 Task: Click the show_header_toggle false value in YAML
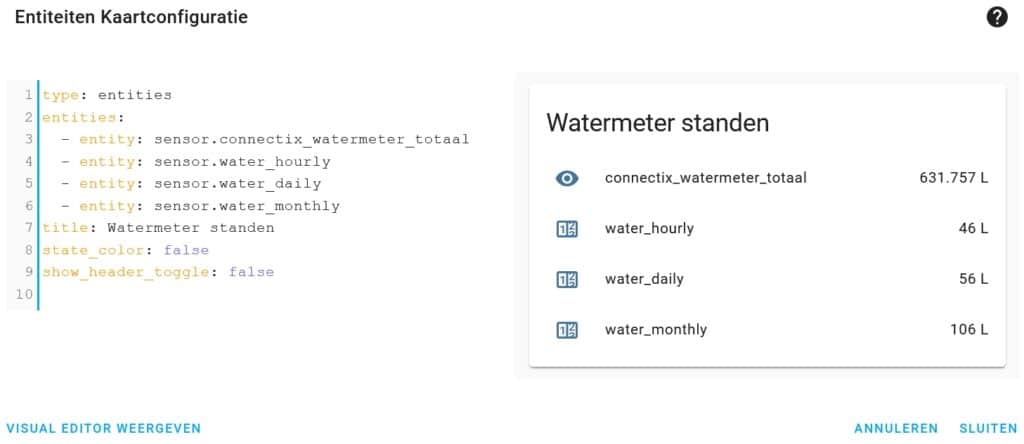tap(251, 272)
